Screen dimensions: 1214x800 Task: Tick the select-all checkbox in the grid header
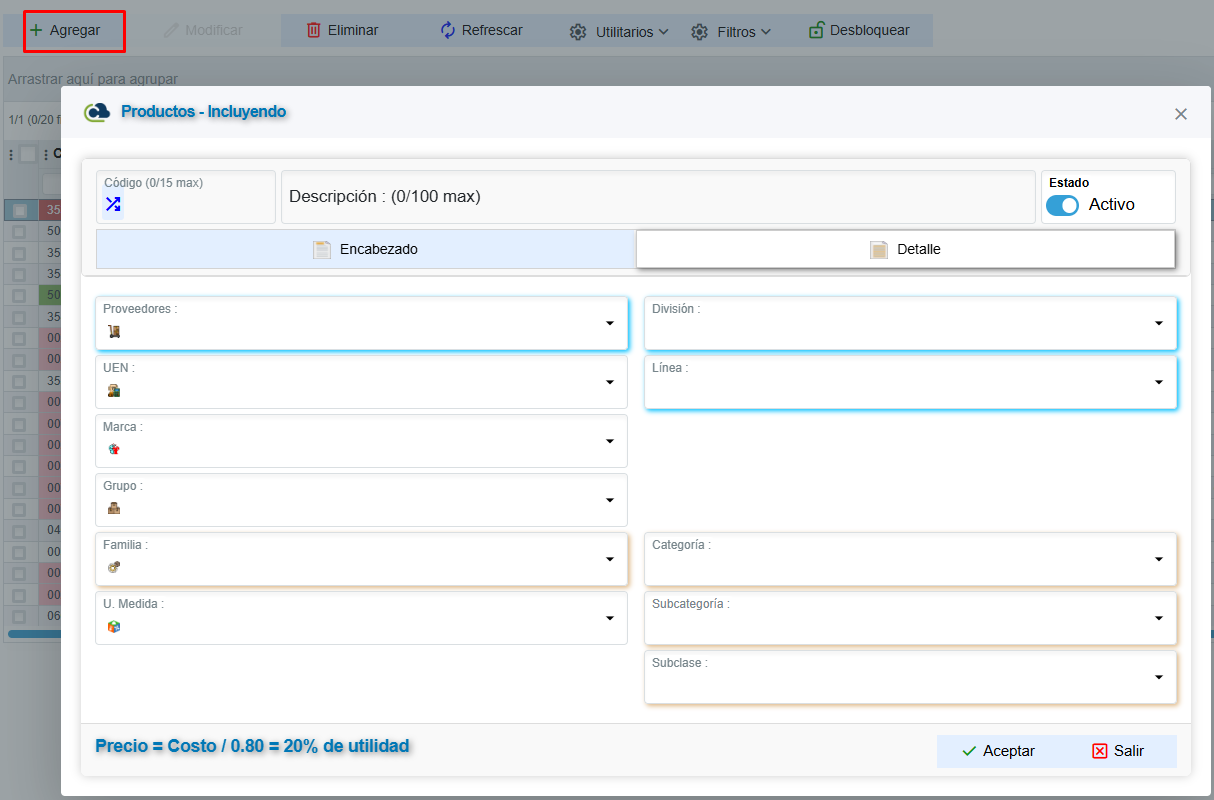[28, 154]
